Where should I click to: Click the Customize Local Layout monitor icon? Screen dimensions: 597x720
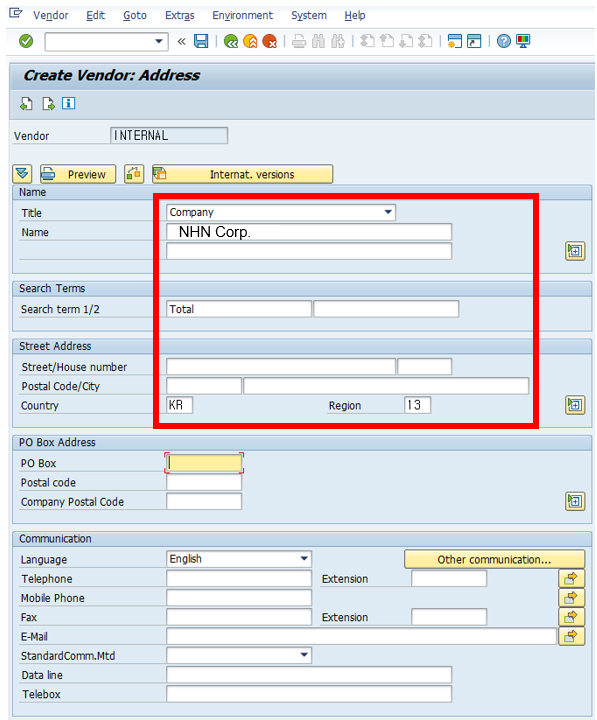[523, 41]
